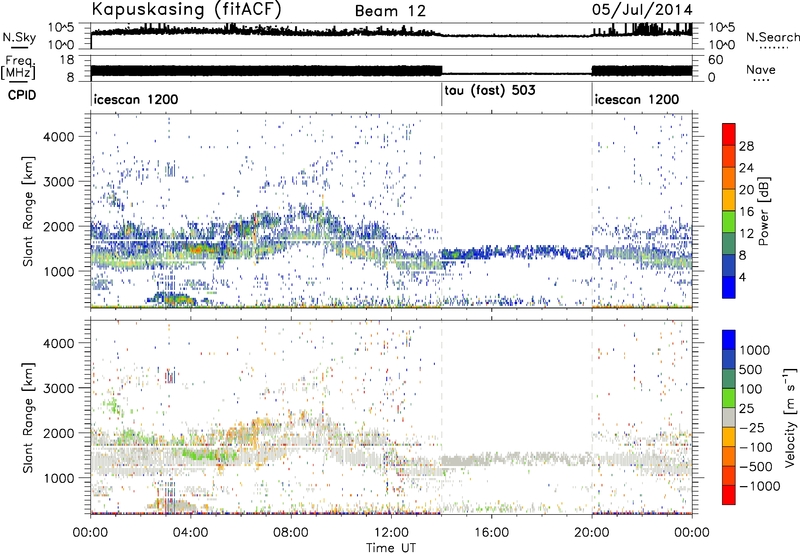Pick the light green 12–16 dB power swatch
Image resolution: width=800 pixels, height=554 pixels.
[x=729, y=222]
